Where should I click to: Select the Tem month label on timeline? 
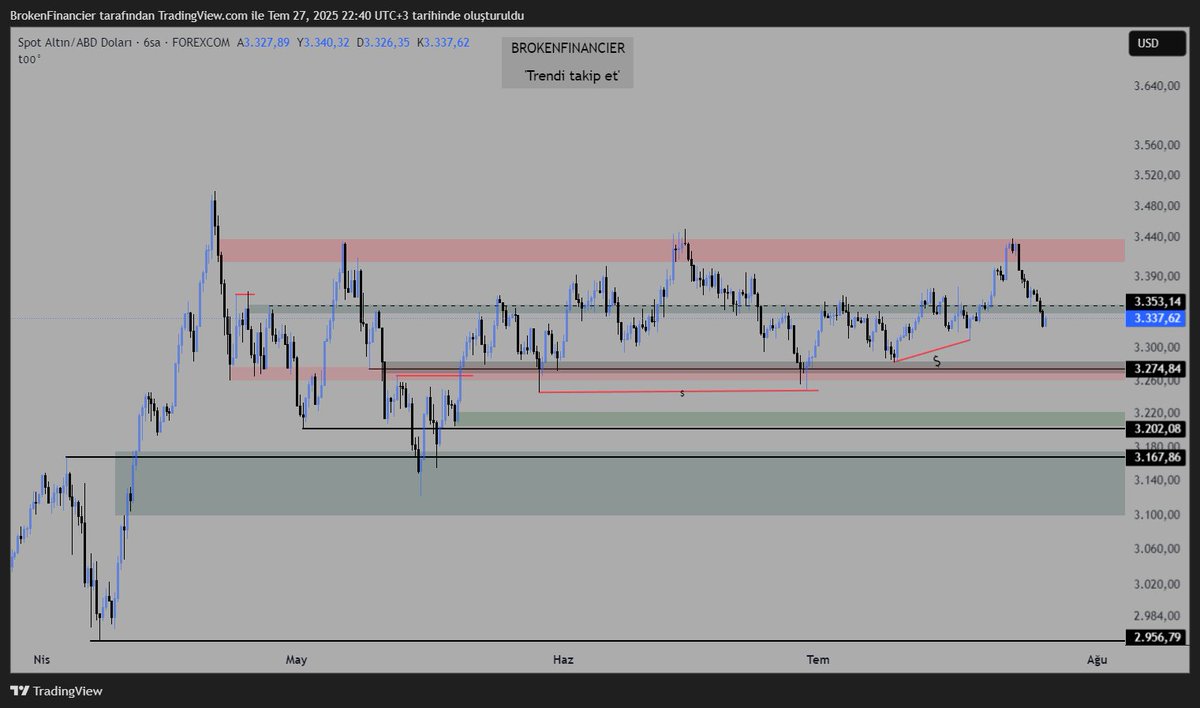point(818,660)
